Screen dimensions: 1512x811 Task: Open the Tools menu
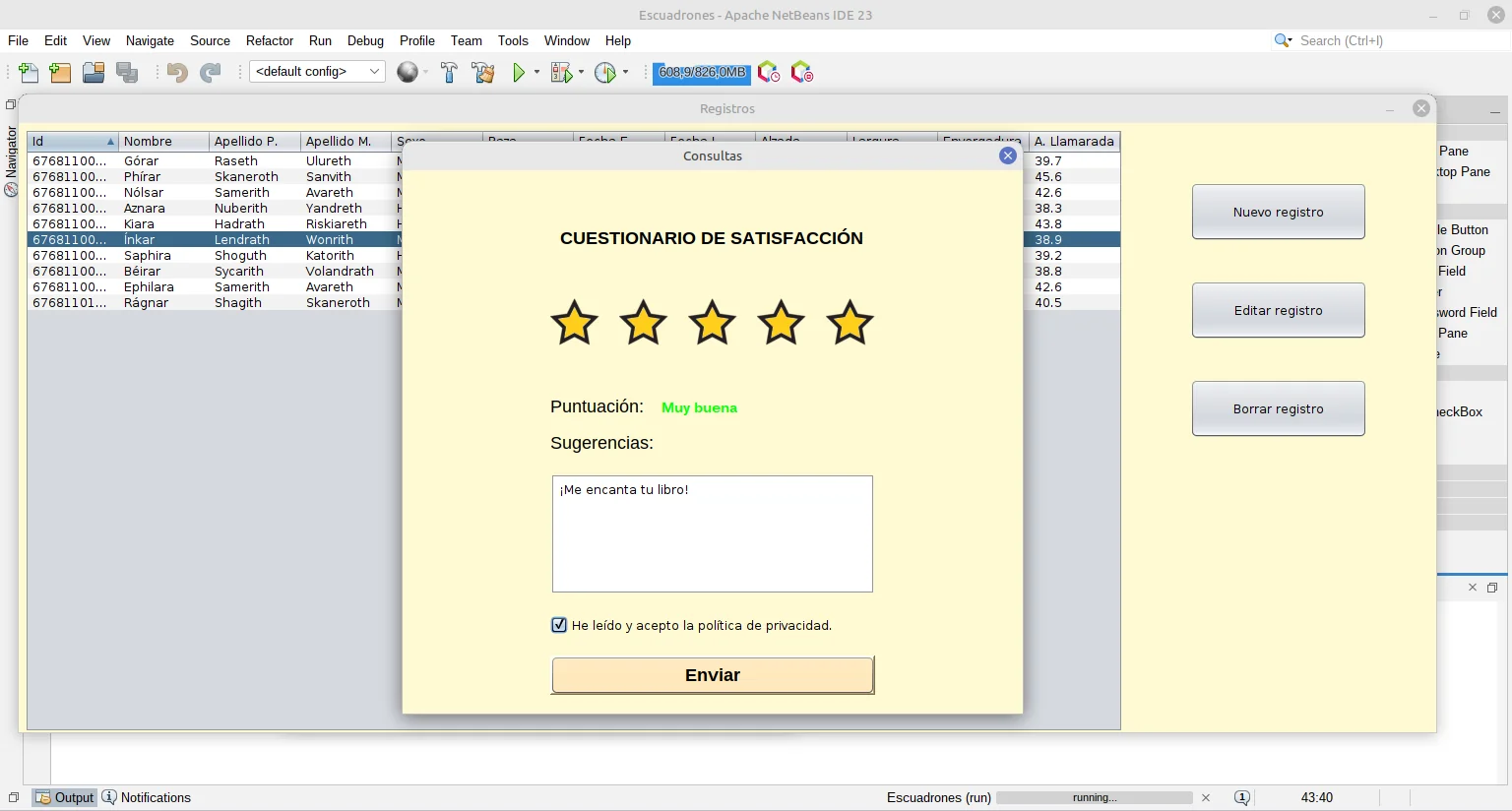(512, 40)
